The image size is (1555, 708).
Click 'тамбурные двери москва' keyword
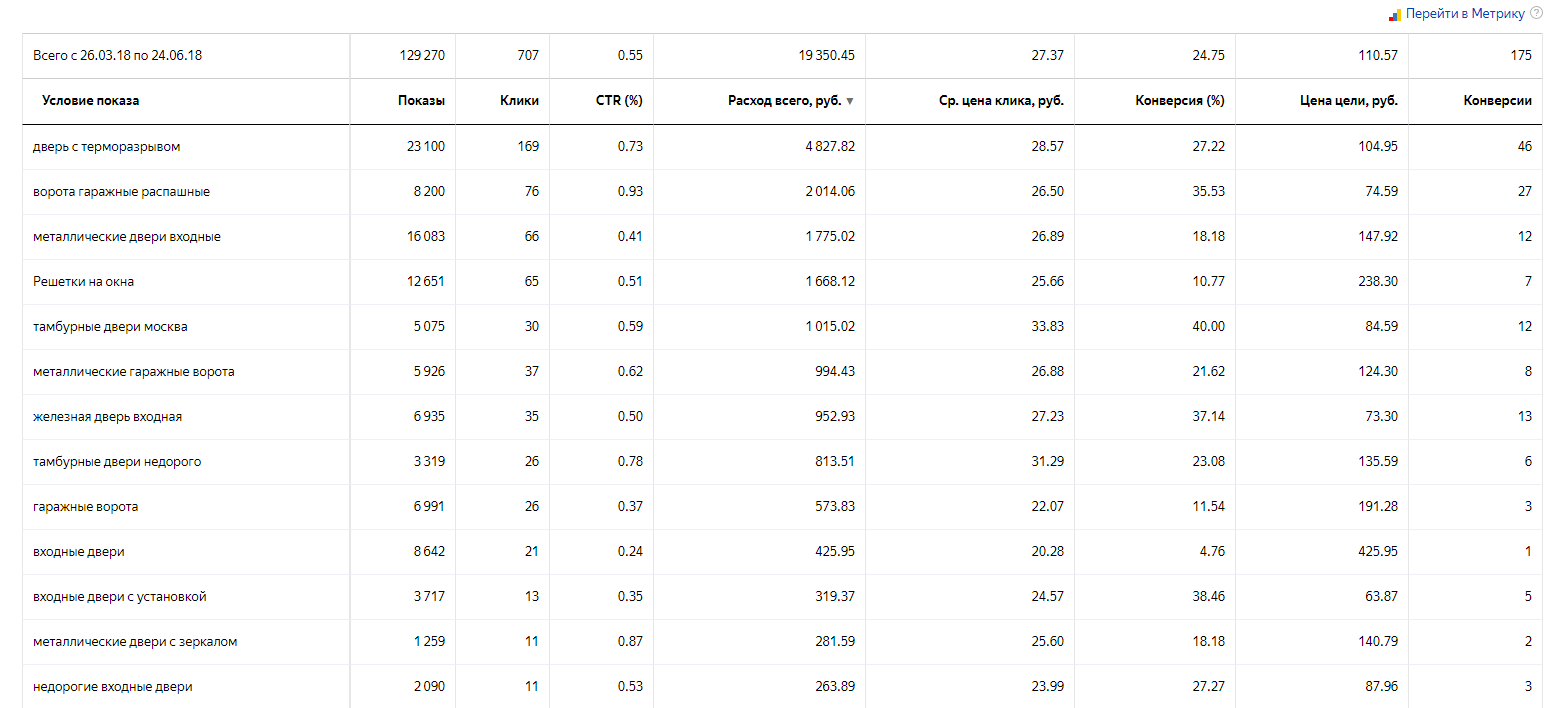point(110,327)
